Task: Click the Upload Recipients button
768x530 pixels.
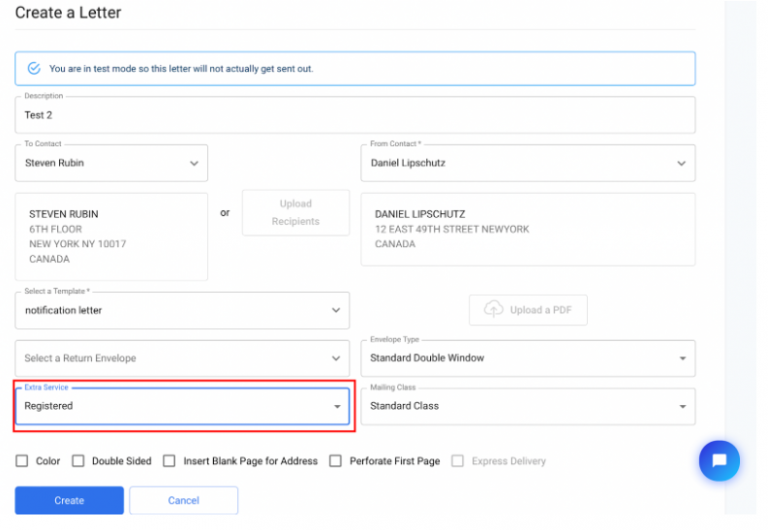Action: tap(295, 213)
